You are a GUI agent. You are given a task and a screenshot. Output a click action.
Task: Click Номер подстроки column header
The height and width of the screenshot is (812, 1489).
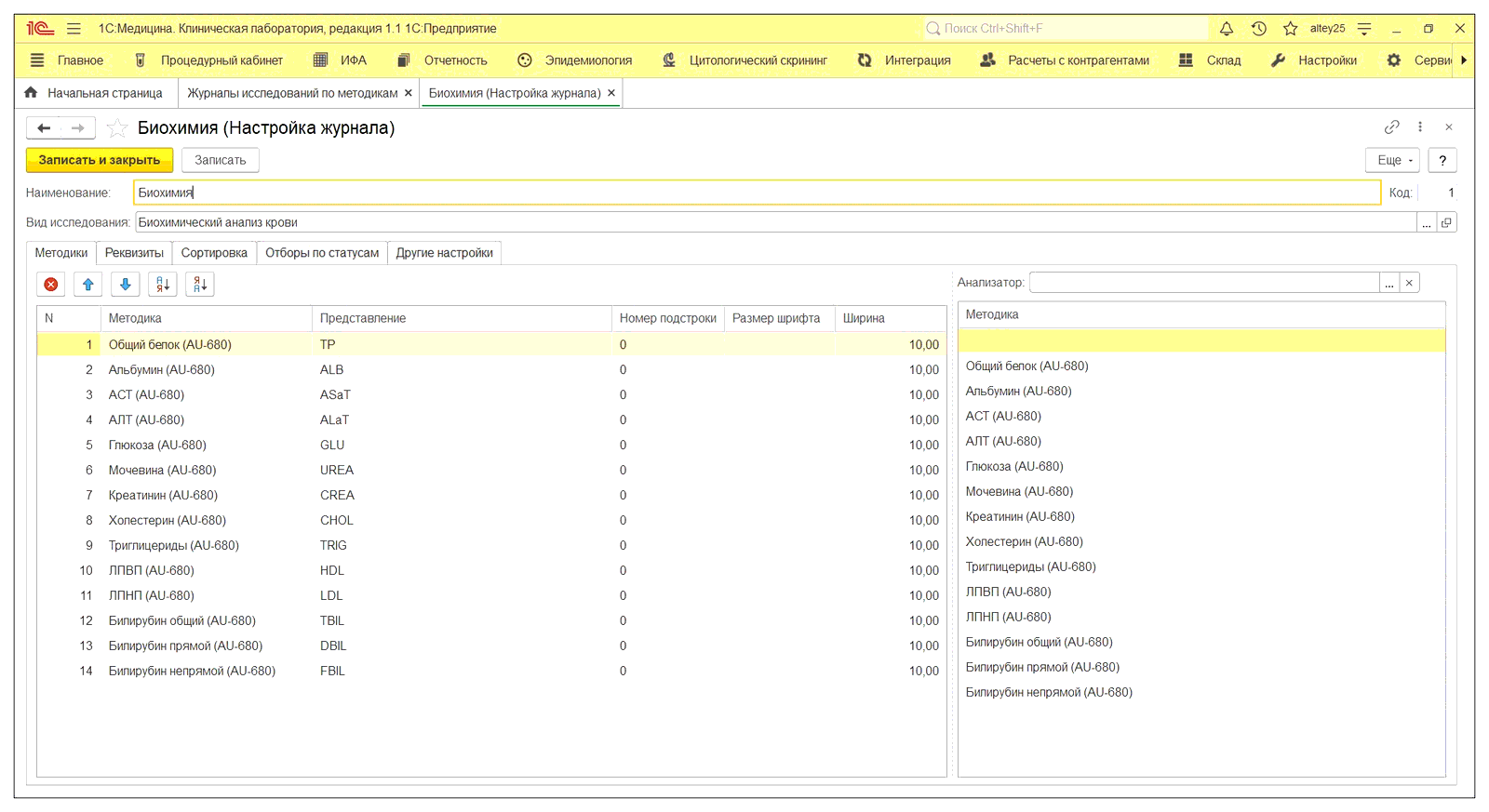668,318
